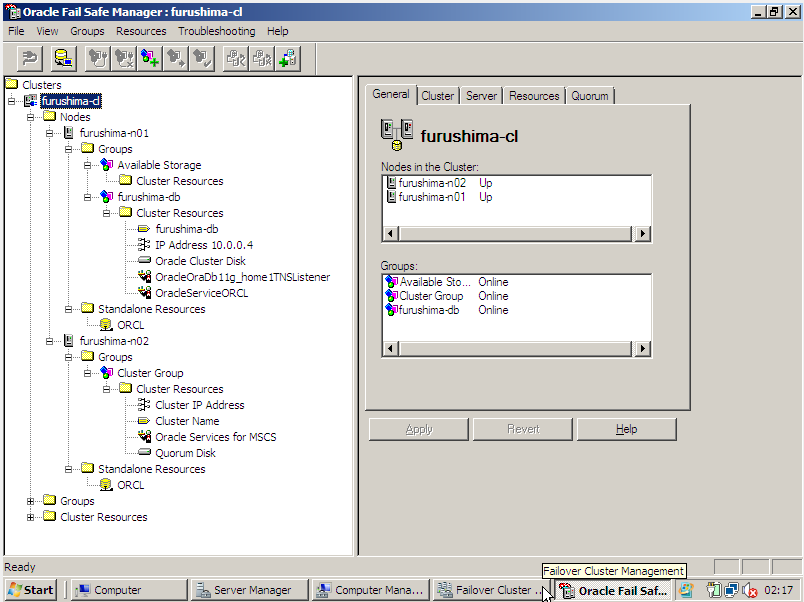The width and height of the screenshot is (804, 602).
Task: Click the Cluster Group icon in Groups list
Action: tap(392, 296)
